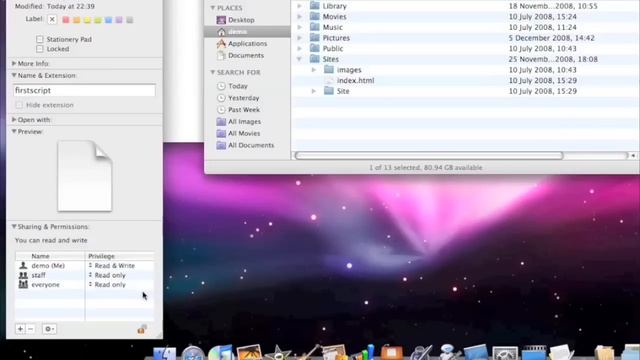
Task: Remove user with the minus button
Action: (x=30, y=329)
